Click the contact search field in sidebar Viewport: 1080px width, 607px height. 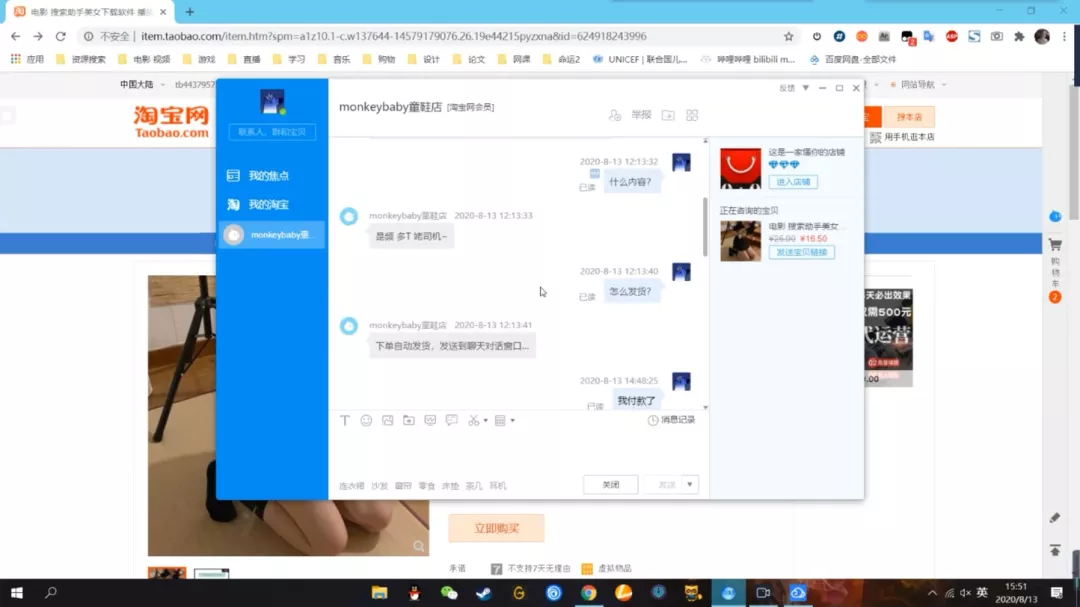coord(272,132)
